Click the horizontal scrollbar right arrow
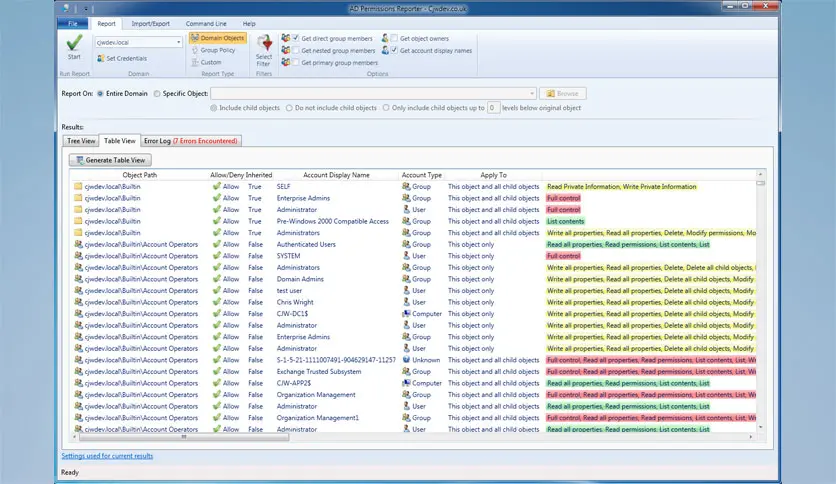Image resolution: width=836 pixels, height=484 pixels. [x=751, y=437]
